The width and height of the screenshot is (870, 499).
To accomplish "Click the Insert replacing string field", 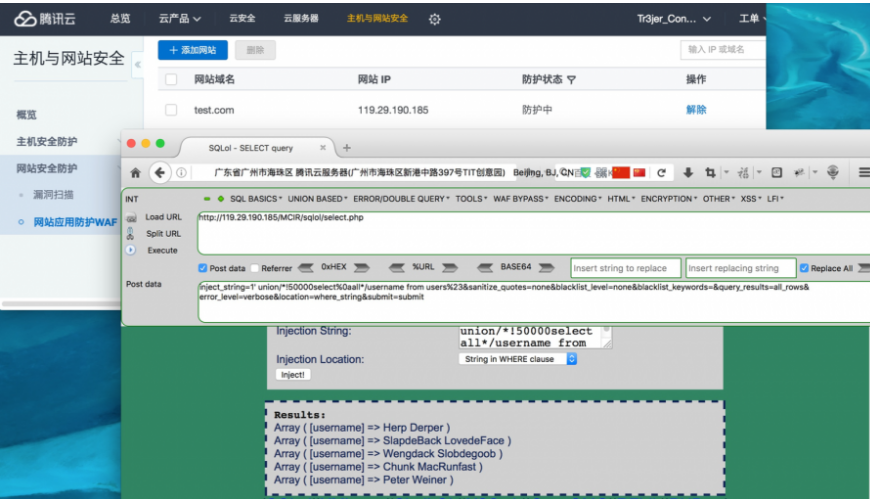I will point(741,268).
